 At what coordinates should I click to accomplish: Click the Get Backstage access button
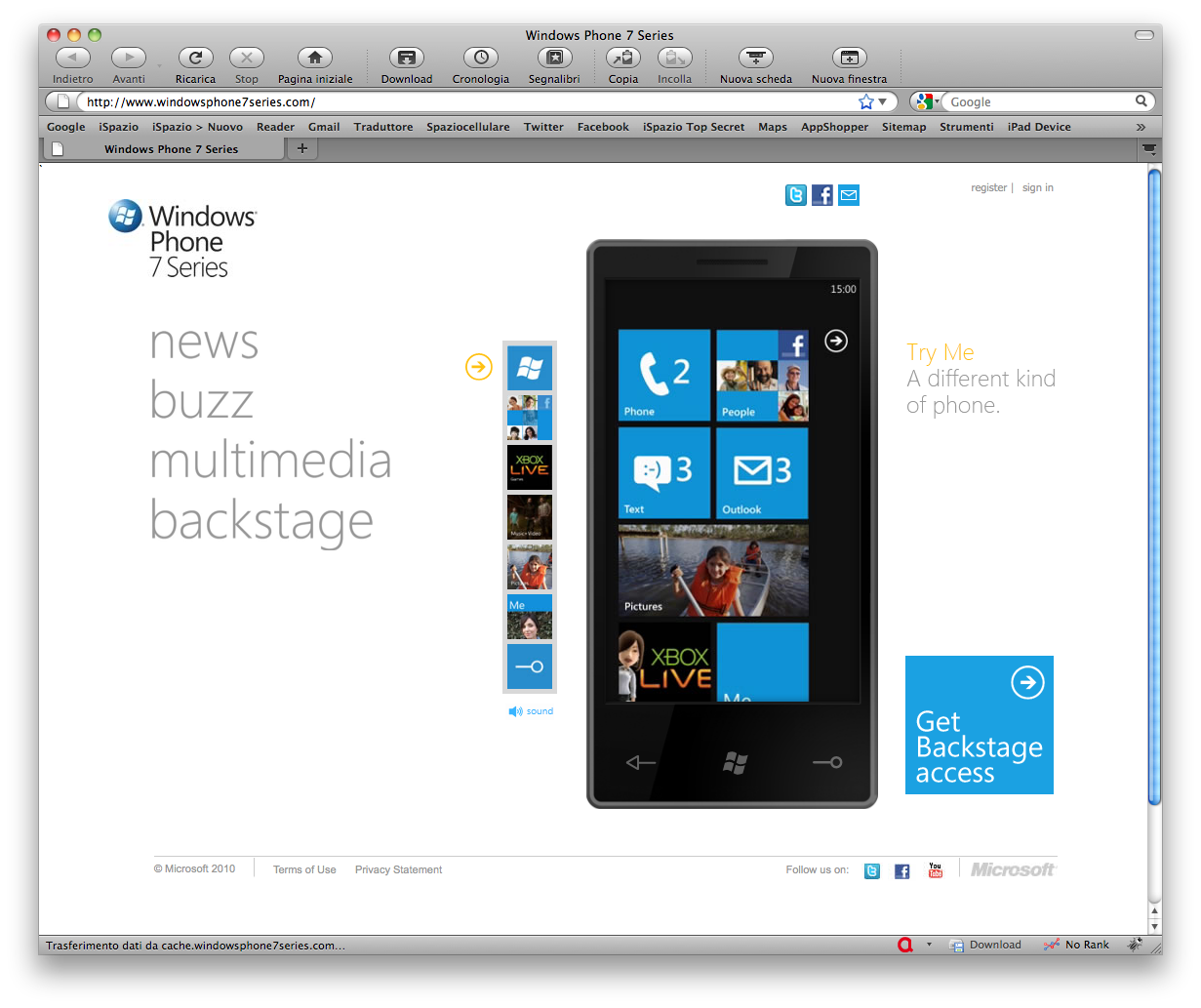coord(979,725)
